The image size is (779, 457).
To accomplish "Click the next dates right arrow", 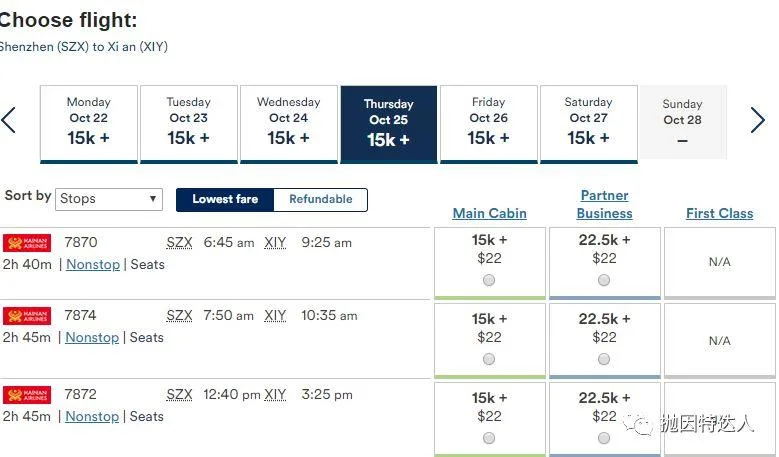I will click(757, 121).
